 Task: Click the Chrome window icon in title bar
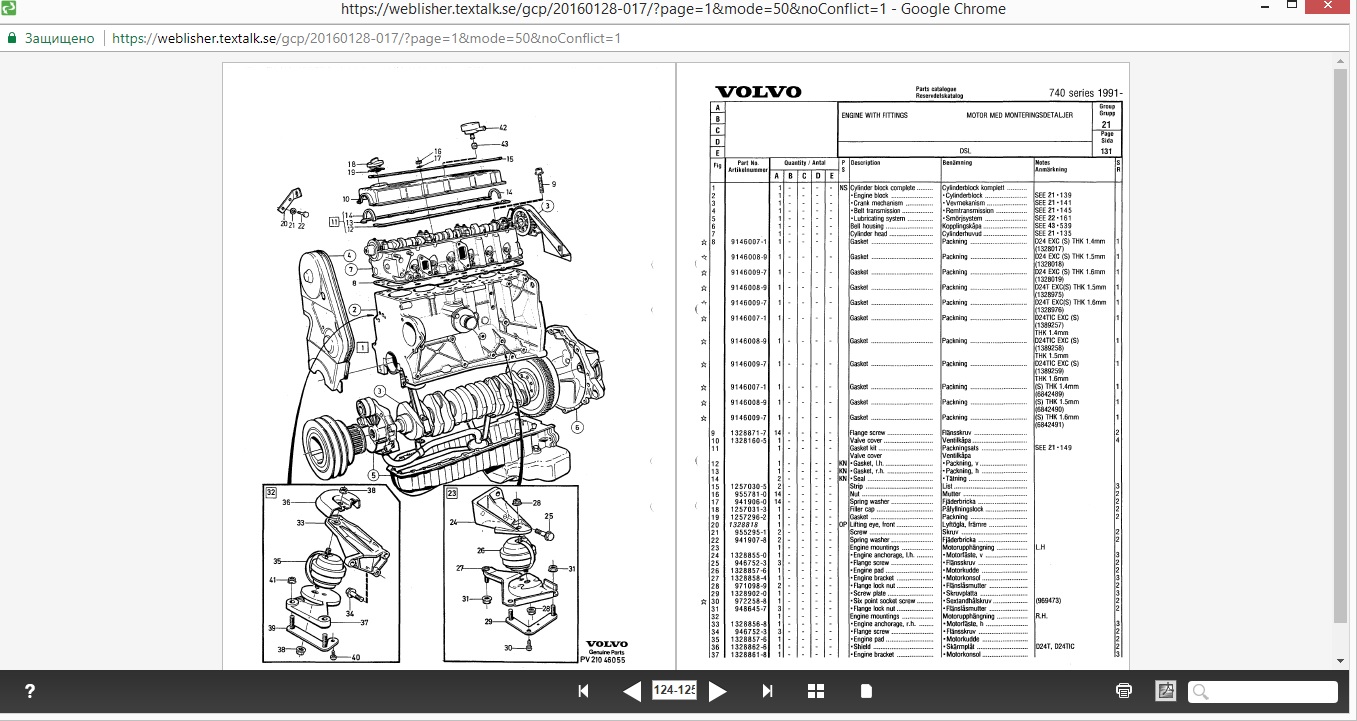click(x=10, y=9)
